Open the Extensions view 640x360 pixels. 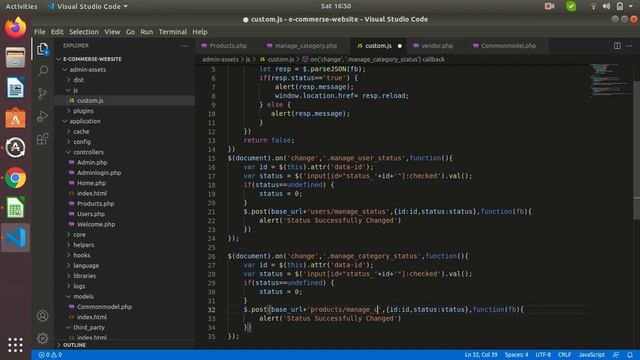tap(43, 139)
